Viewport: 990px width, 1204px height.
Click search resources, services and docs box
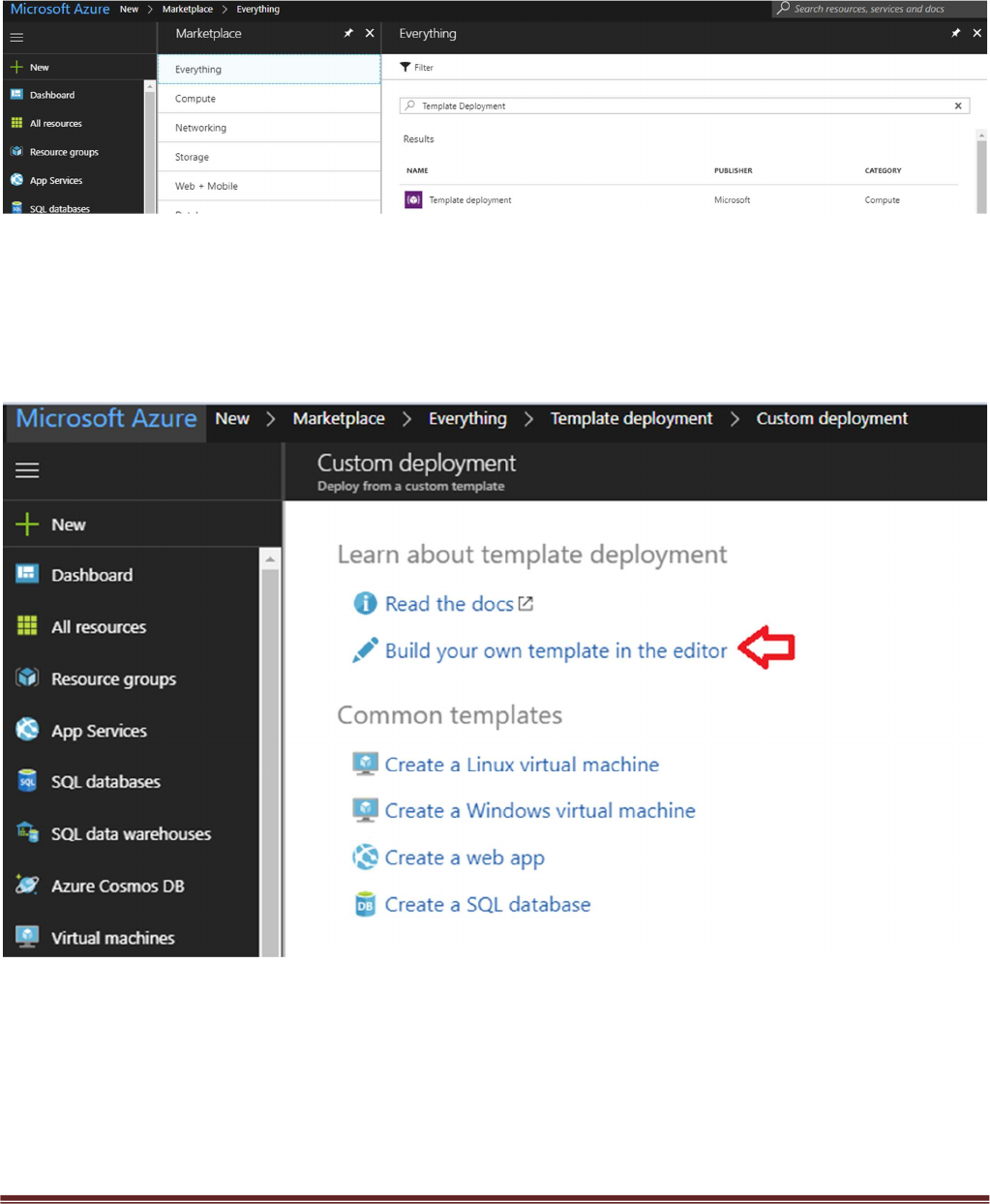pos(879,9)
